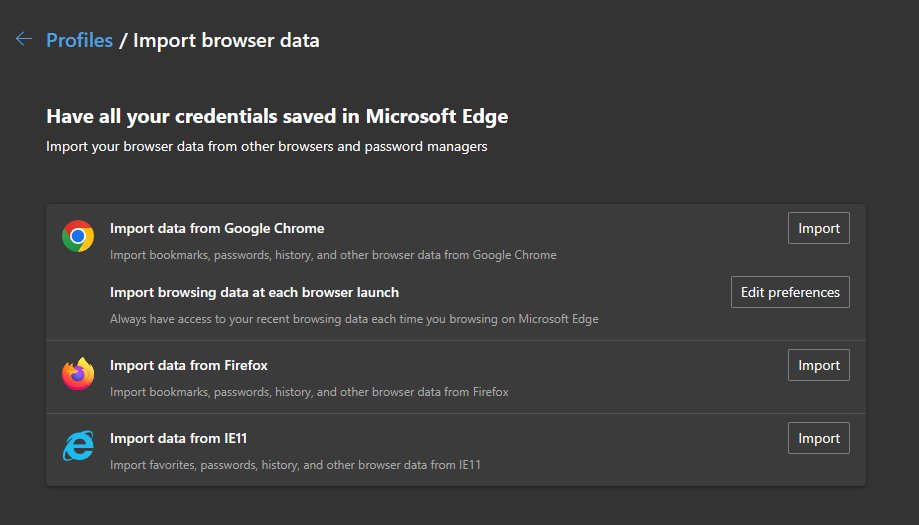Image resolution: width=919 pixels, height=525 pixels.
Task: Select the 'Import data from Google Chrome' title
Action: [x=217, y=228]
